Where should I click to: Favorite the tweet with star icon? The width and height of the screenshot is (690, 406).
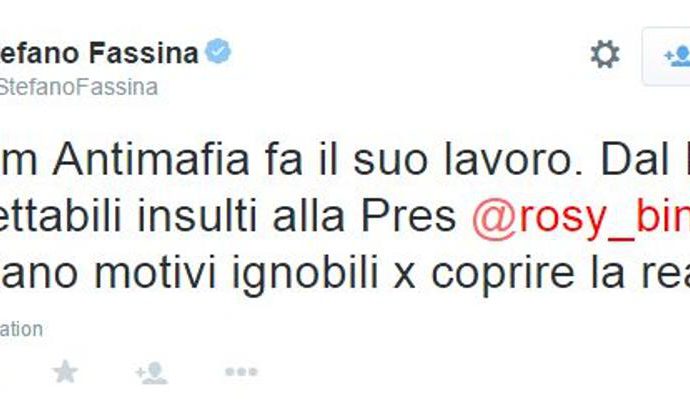point(65,372)
